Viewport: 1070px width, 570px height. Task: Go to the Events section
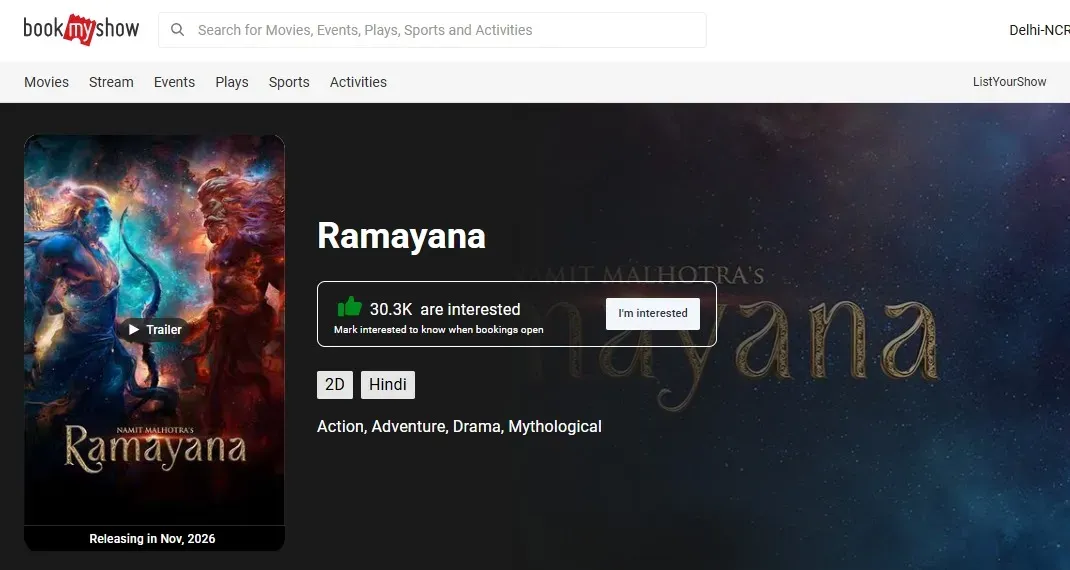tap(174, 82)
